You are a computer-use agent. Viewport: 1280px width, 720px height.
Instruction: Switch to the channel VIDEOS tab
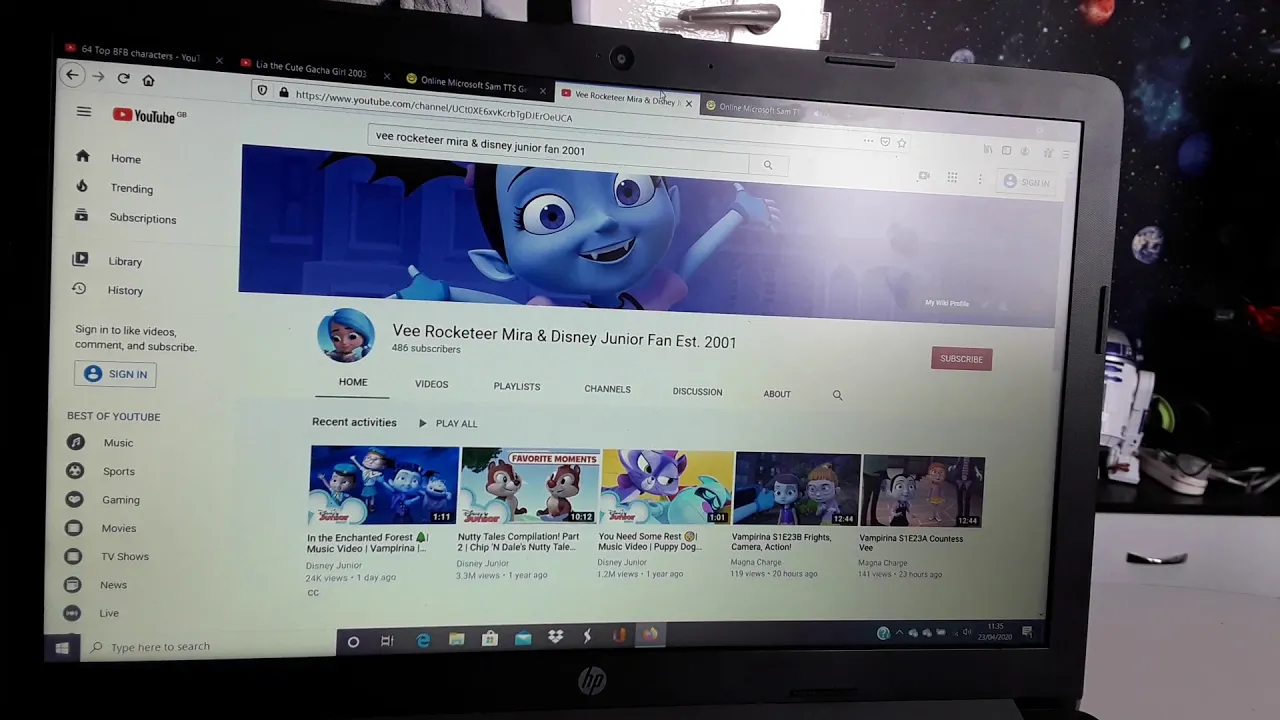click(431, 384)
